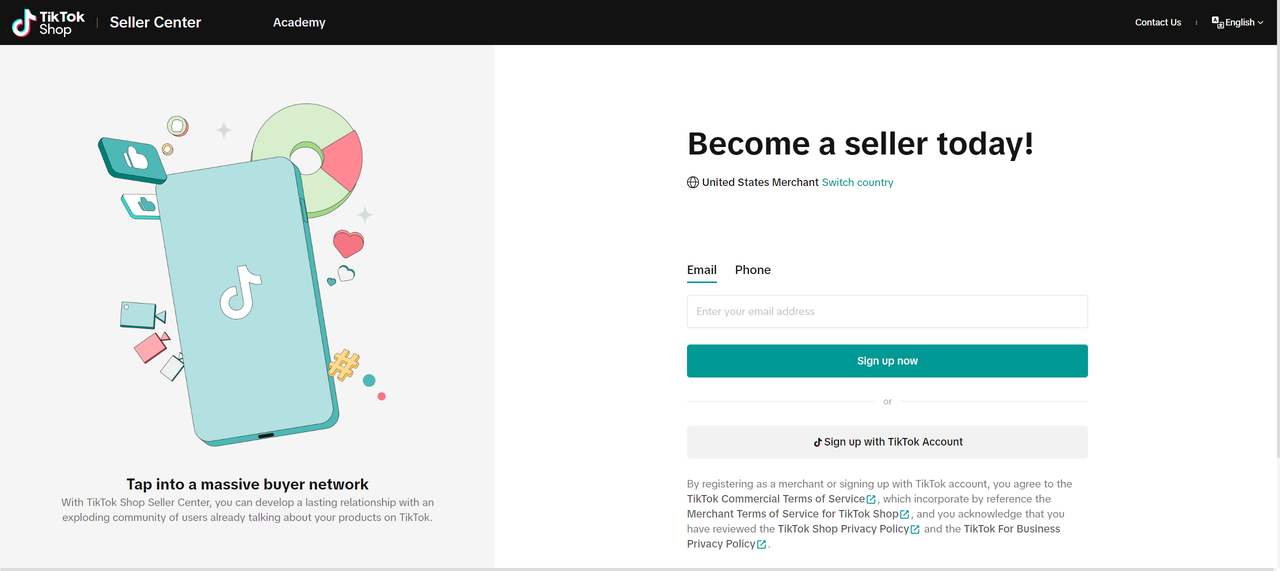The width and height of the screenshot is (1280, 571).
Task: Switch to the Phone tab
Action: coord(752,270)
